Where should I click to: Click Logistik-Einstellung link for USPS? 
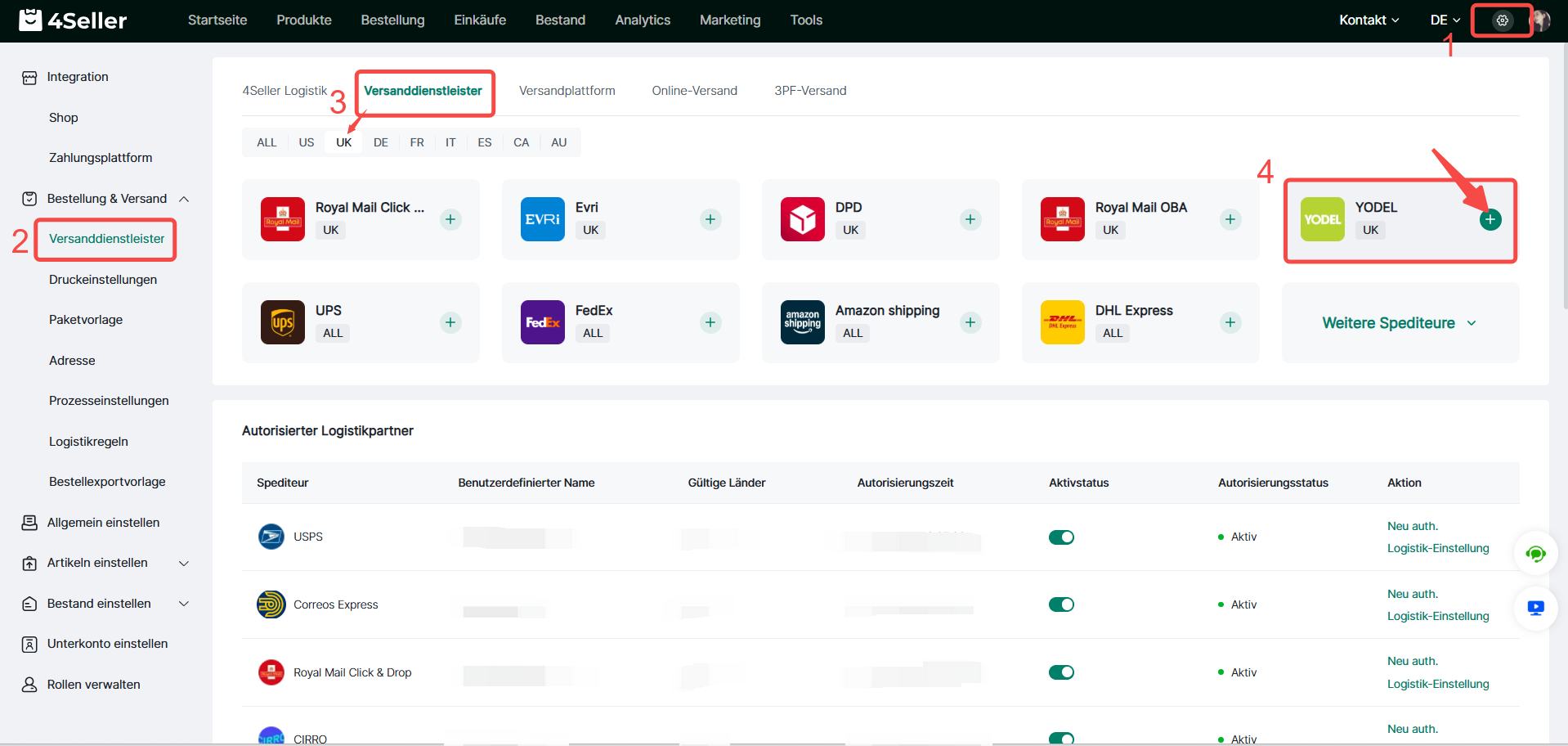click(1437, 548)
